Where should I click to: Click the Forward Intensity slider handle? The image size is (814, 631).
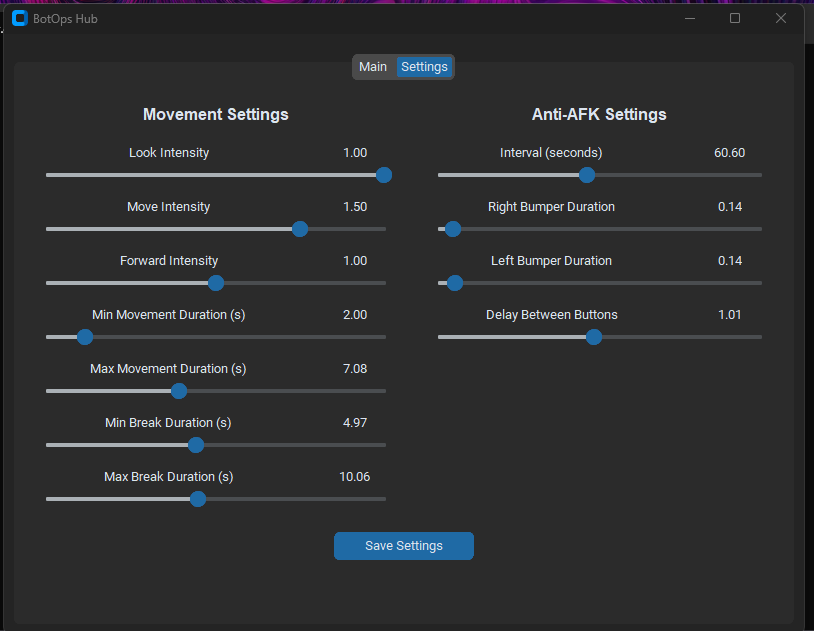(216, 283)
